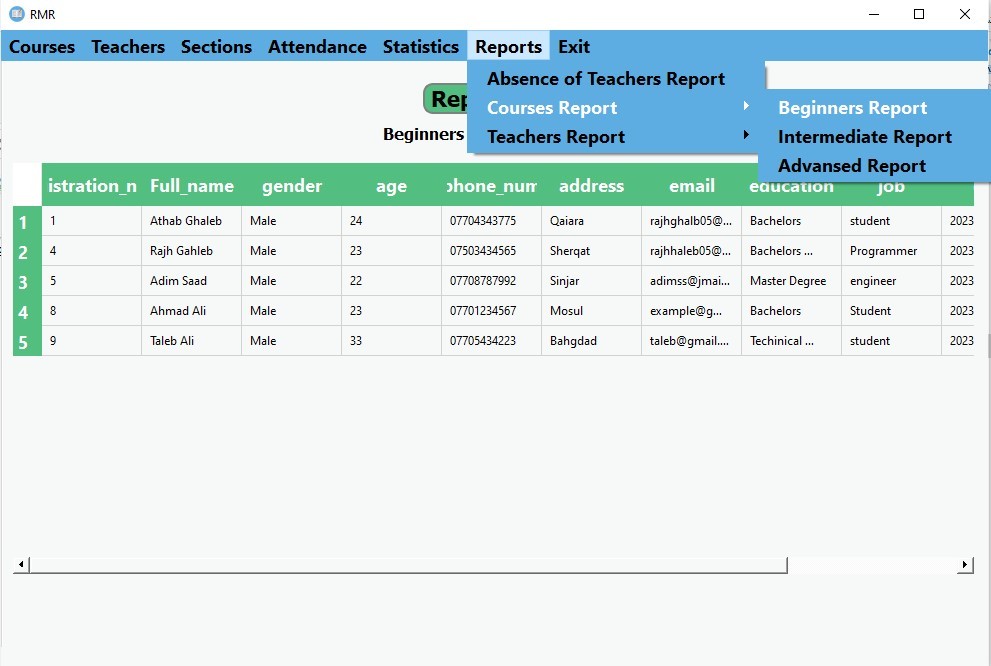Click the horizontal scrollbar thumb
The image size is (991, 666).
coord(408,564)
